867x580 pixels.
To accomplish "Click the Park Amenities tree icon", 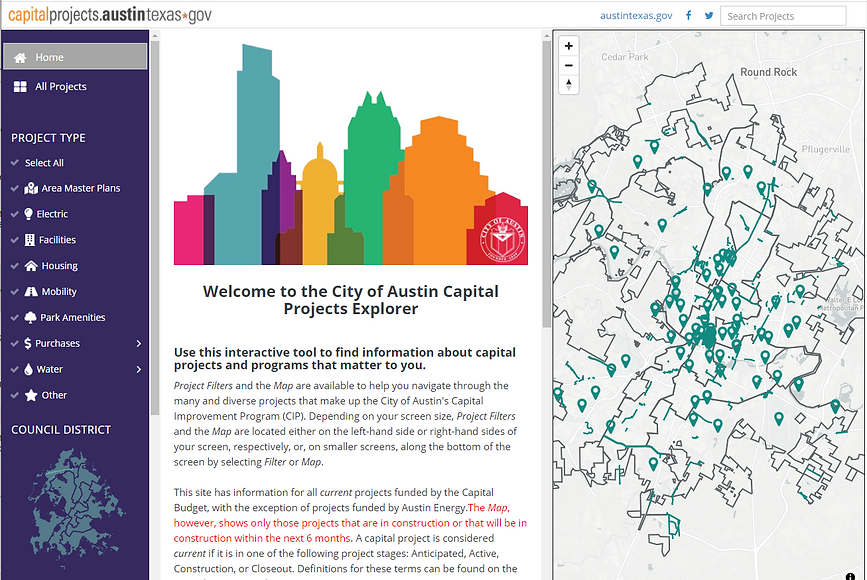I will click(x=30, y=317).
